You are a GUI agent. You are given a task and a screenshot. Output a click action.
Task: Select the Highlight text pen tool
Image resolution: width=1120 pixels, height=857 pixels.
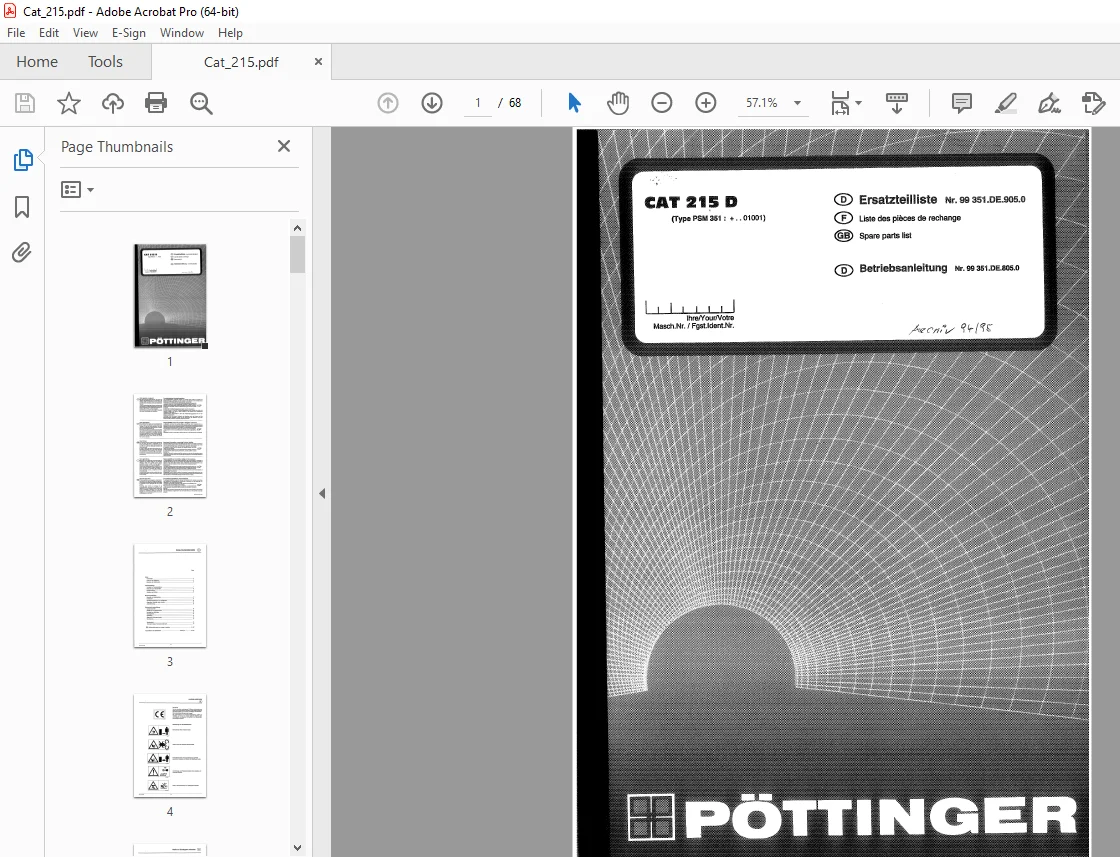click(x=1006, y=103)
